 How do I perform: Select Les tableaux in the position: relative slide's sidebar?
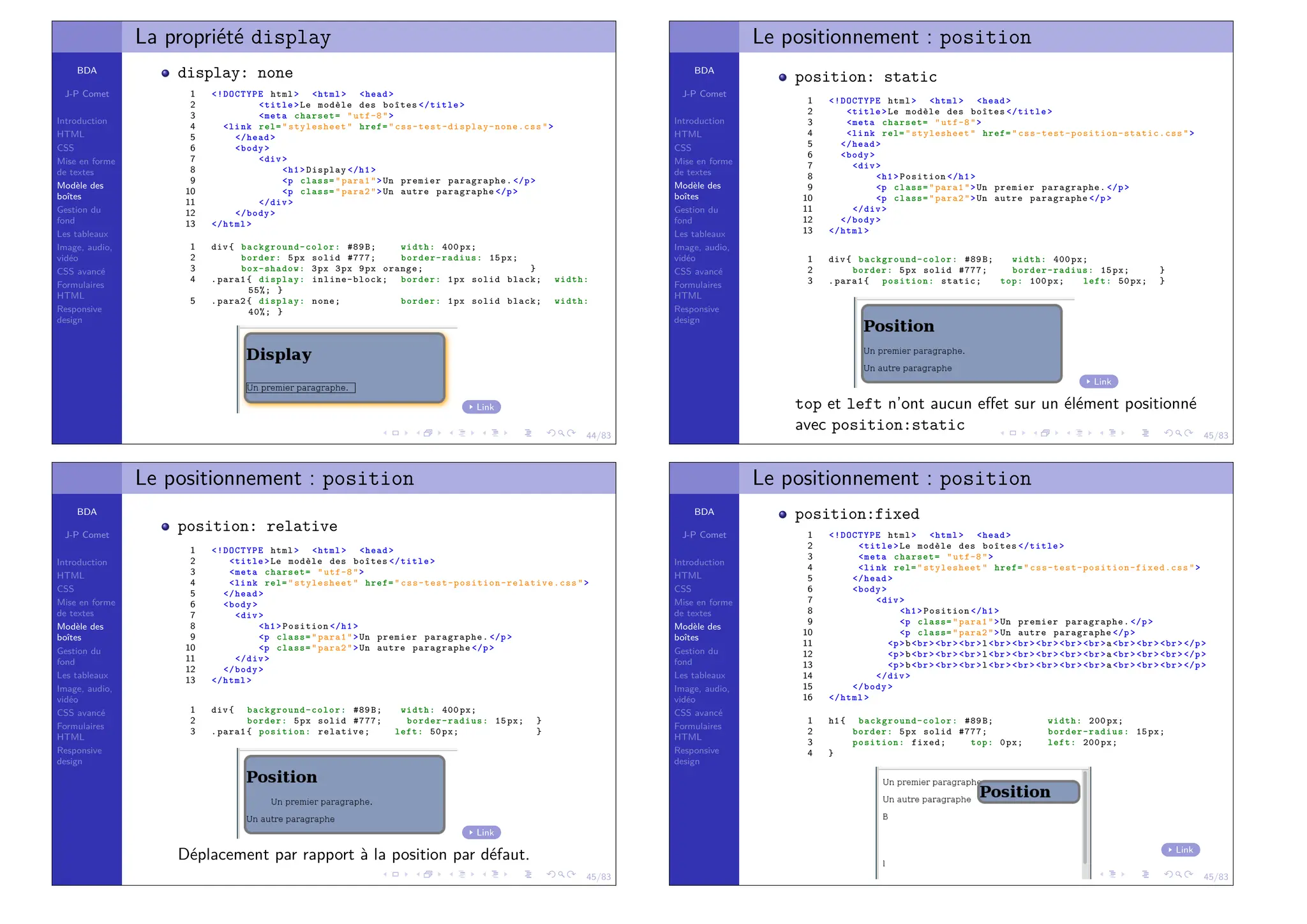[x=82, y=675]
